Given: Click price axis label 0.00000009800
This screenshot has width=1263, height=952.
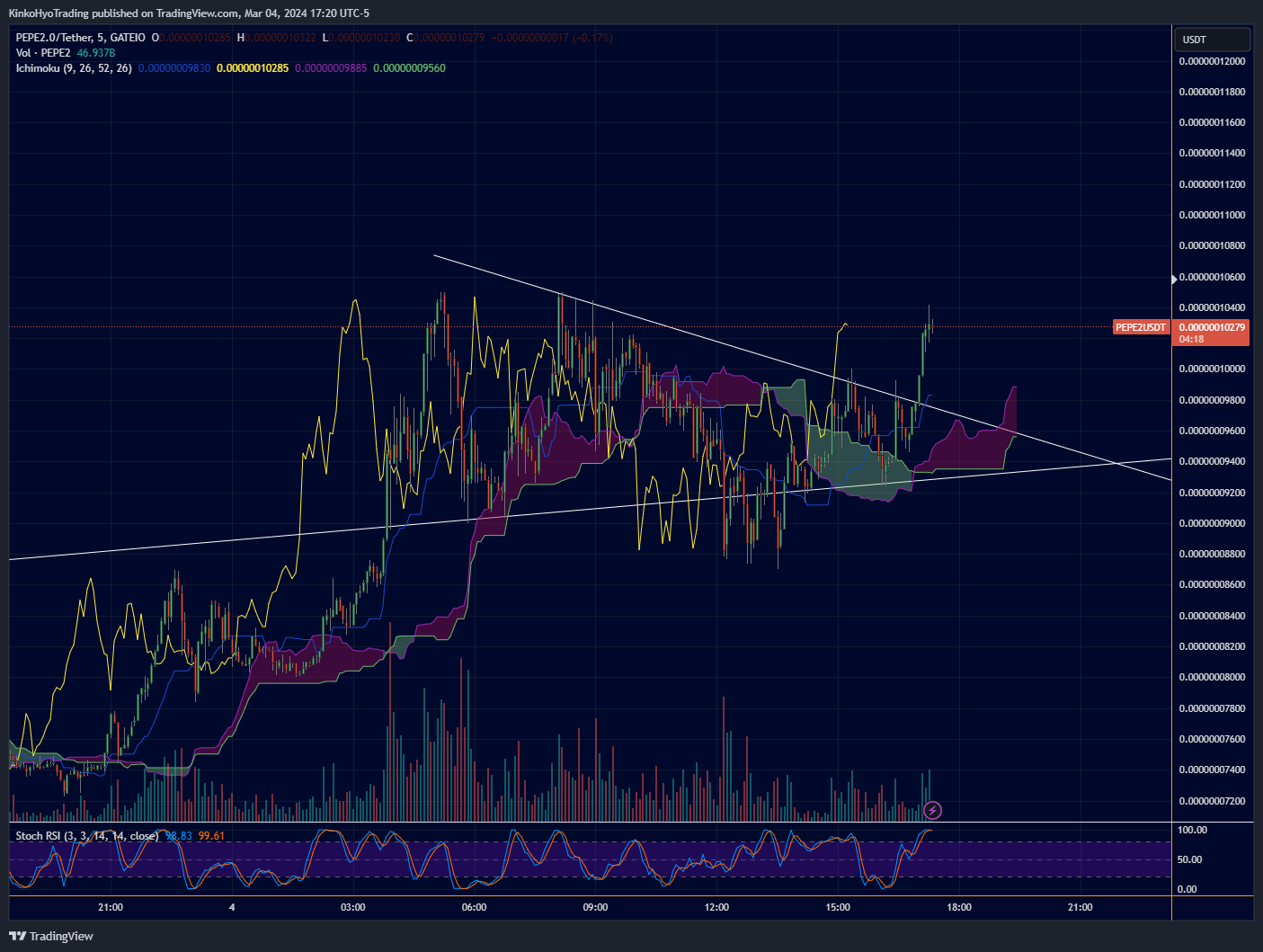Looking at the screenshot, I should [1212, 400].
